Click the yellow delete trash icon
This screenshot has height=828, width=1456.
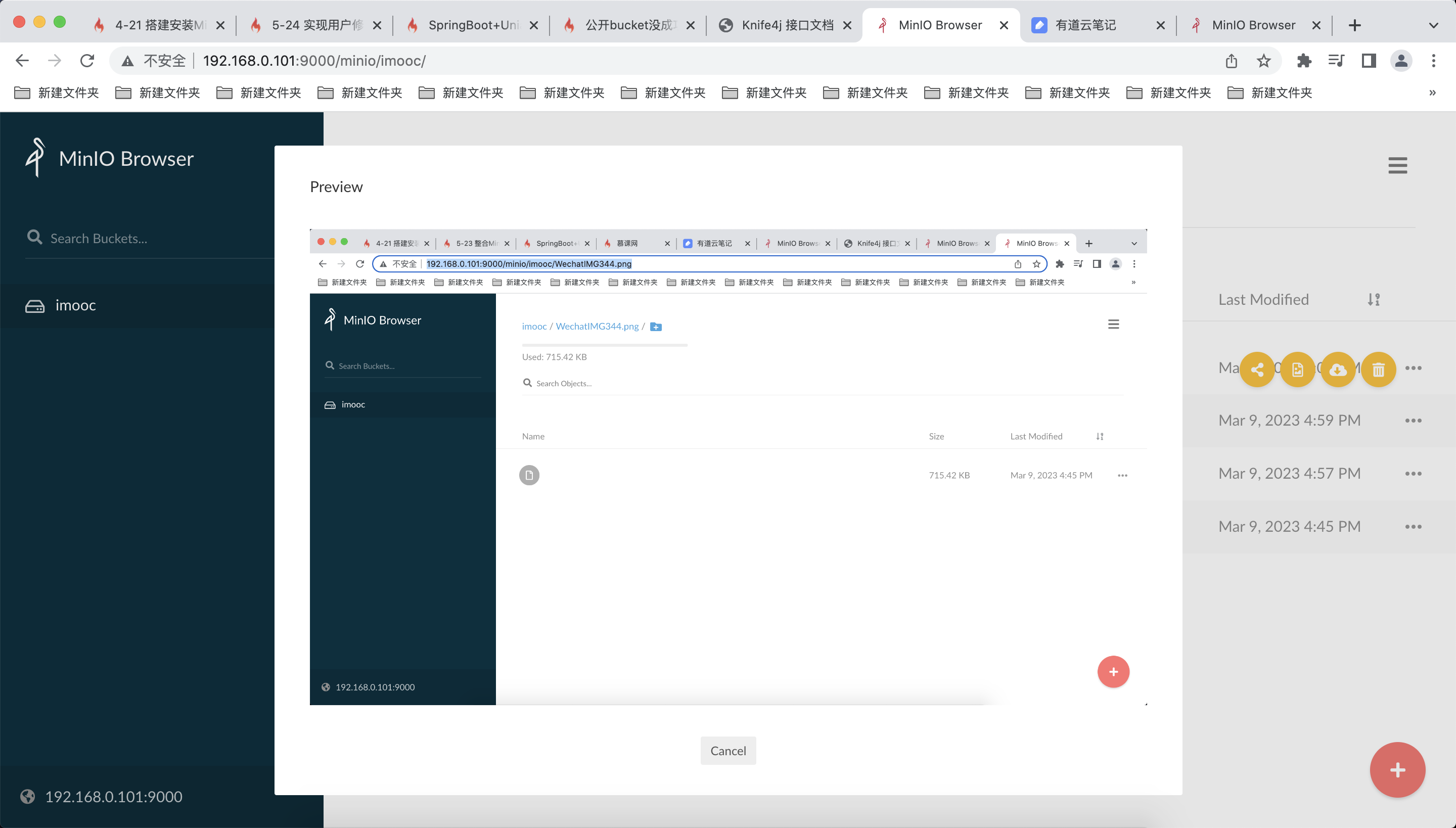pos(1378,370)
